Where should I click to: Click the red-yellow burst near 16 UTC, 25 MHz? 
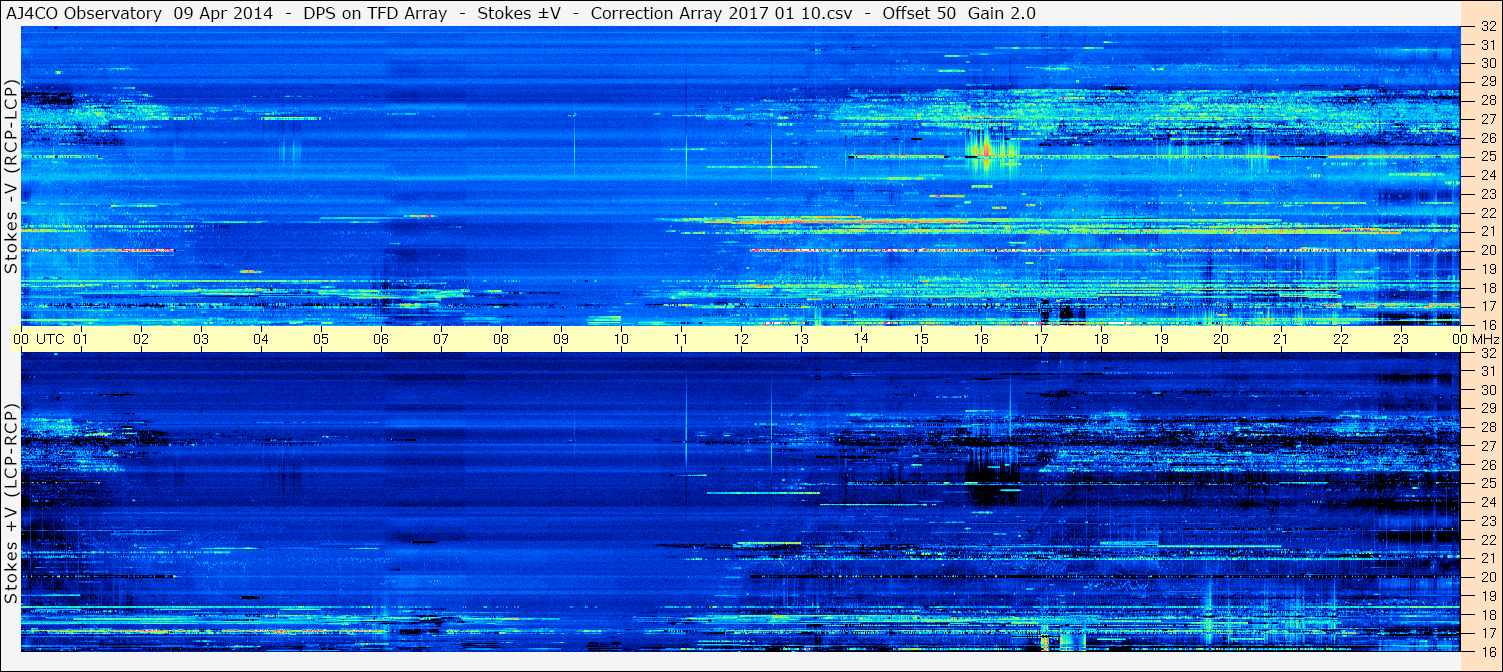pos(984,150)
